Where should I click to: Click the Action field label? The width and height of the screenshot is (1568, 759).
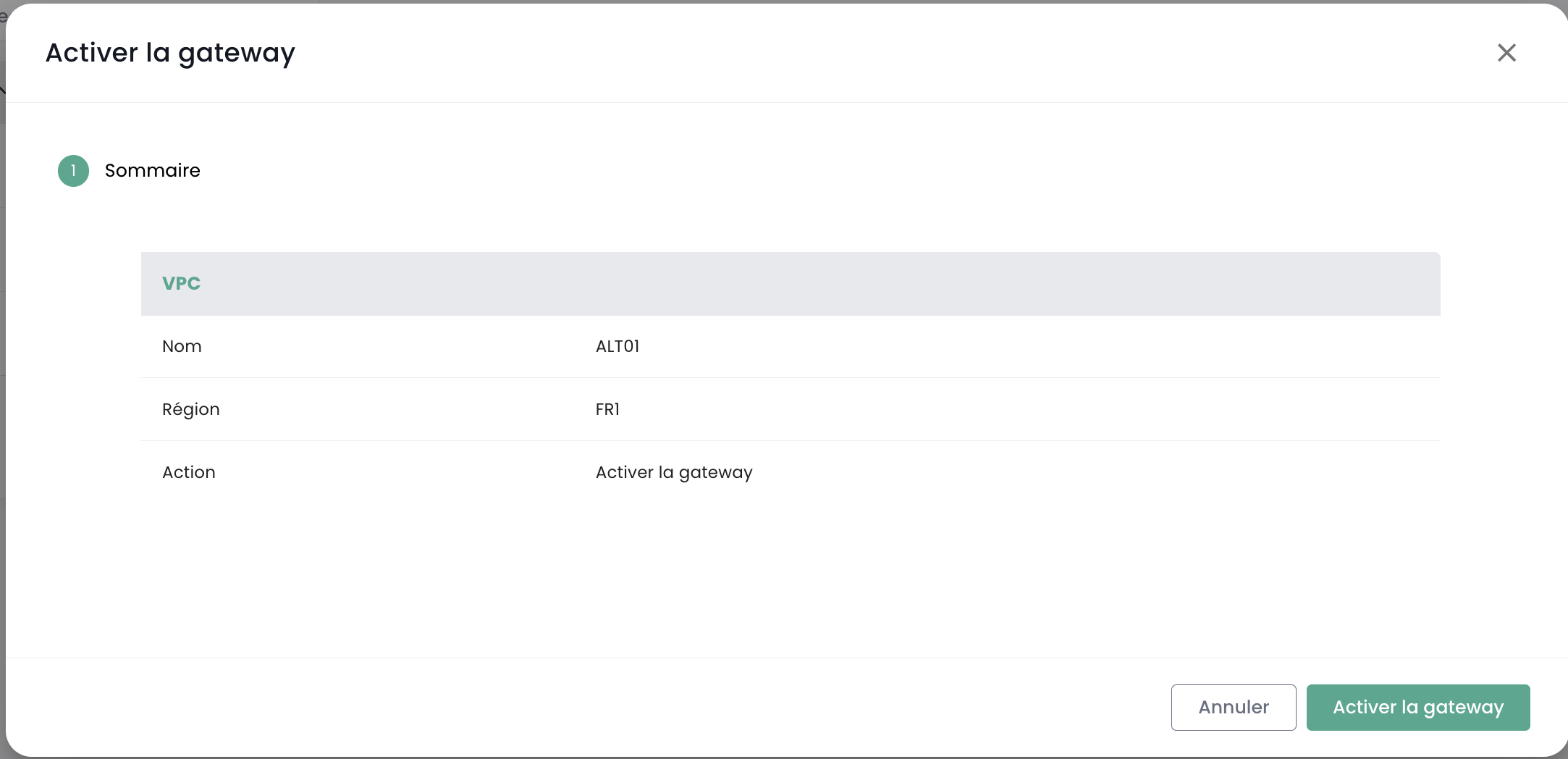click(188, 473)
